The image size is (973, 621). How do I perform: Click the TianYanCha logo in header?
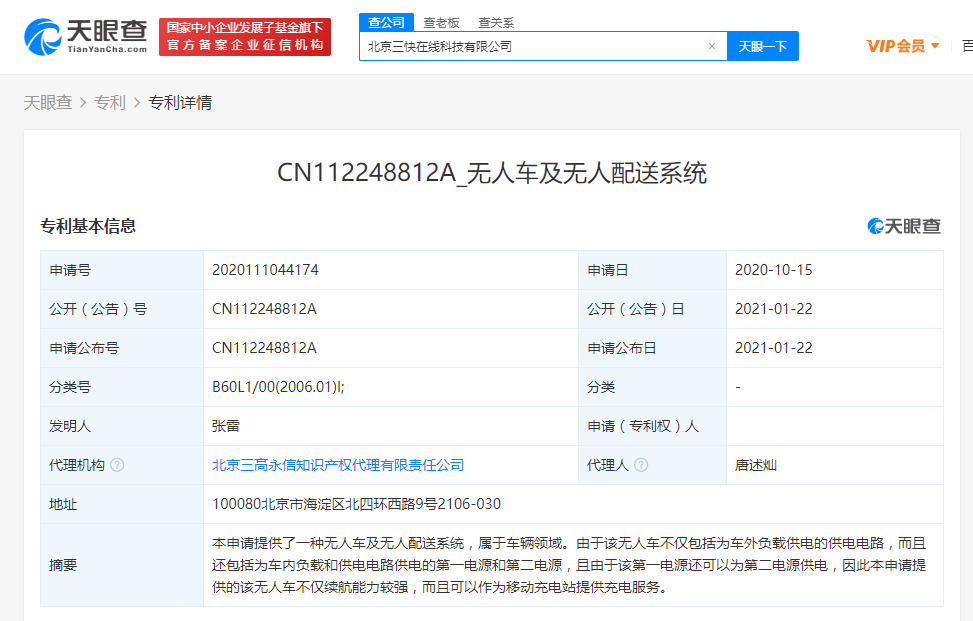click(x=87, y=36)
